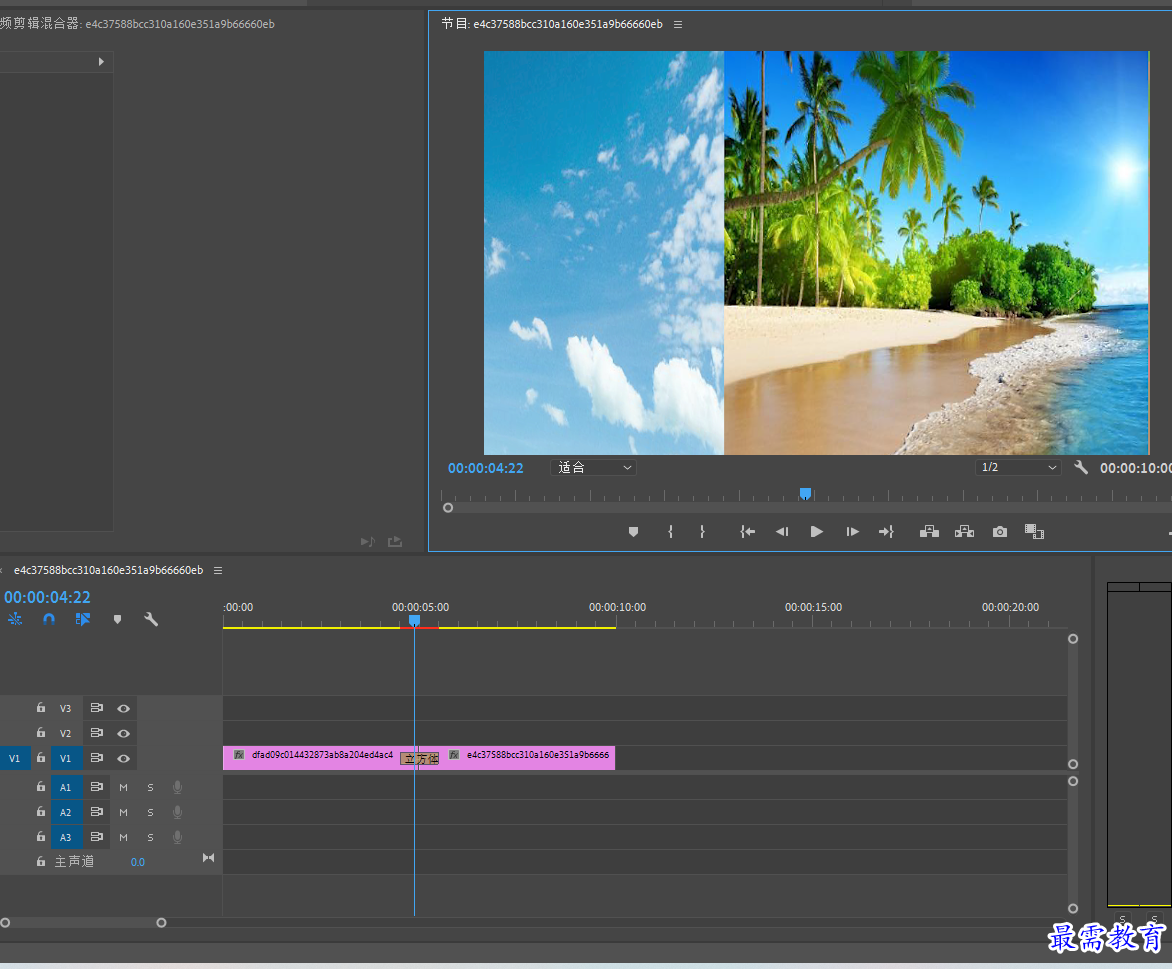Play the sequence in Program monitor
Viewport: 1172px width, 969px height.
pos(816,532)
